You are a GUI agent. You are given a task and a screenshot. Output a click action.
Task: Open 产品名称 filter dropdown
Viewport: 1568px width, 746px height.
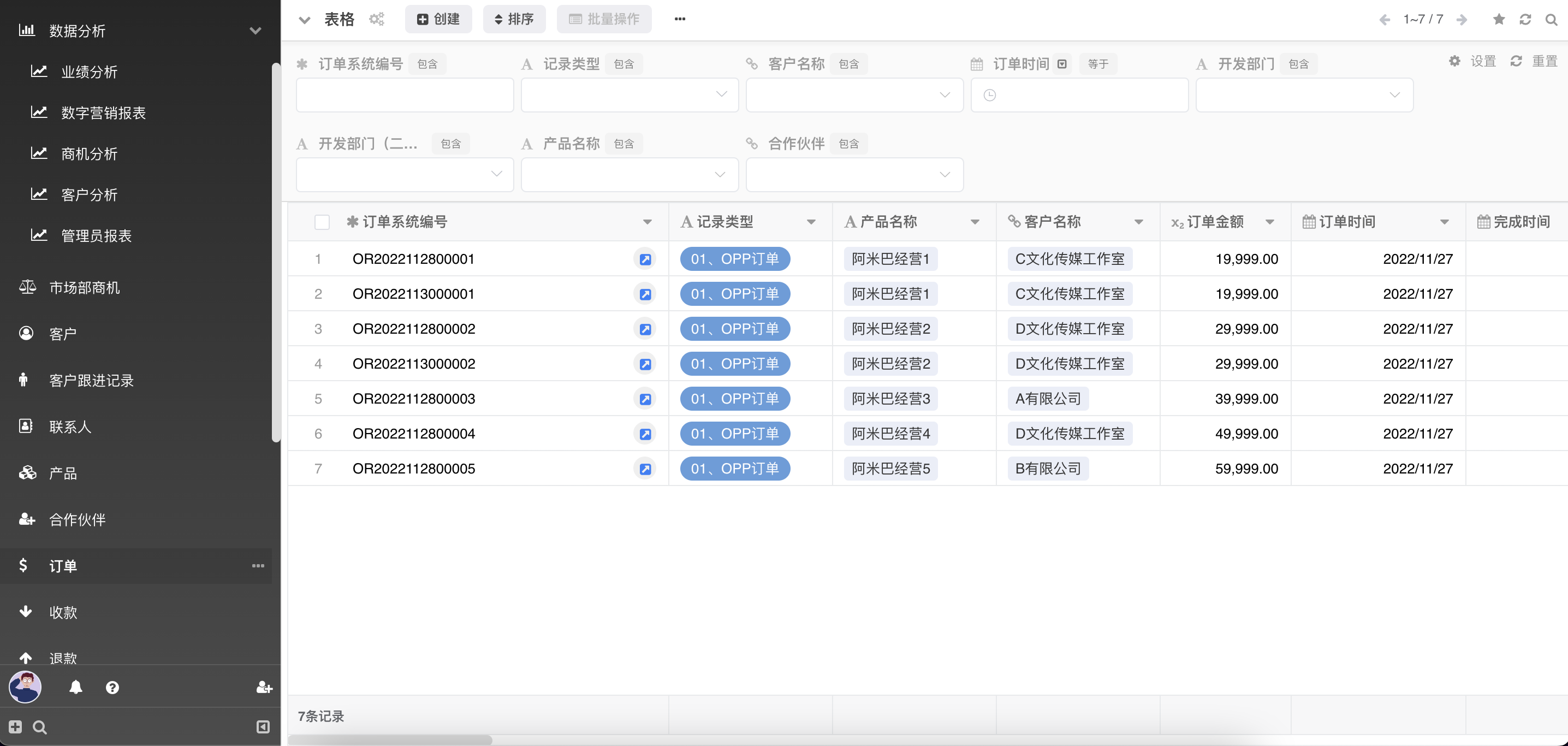tap(630, 175)
